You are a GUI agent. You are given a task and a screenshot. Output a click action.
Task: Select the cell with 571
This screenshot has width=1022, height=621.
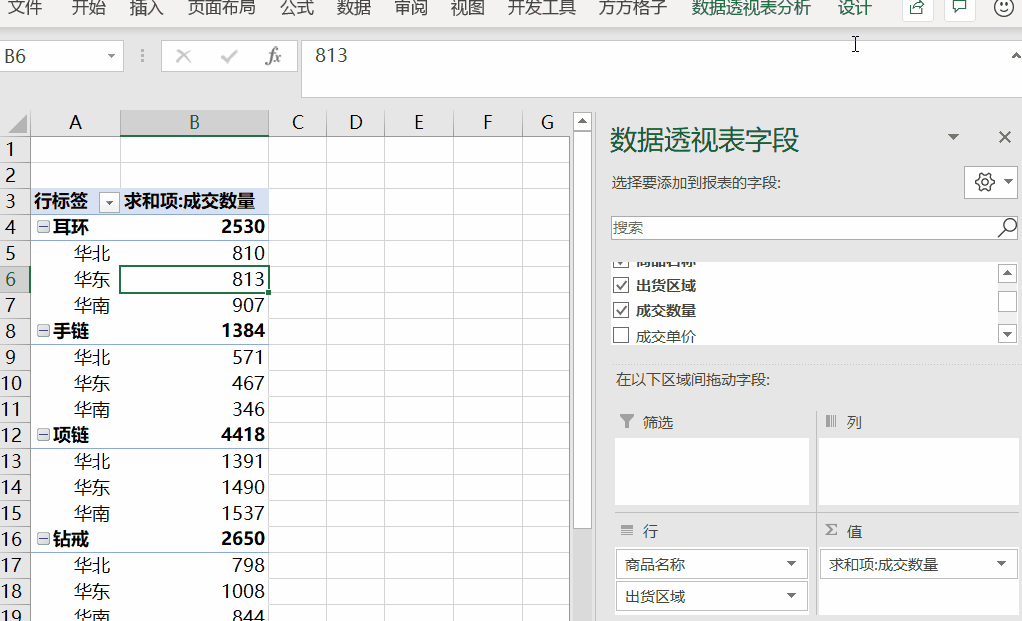click(x=194, y=357)
